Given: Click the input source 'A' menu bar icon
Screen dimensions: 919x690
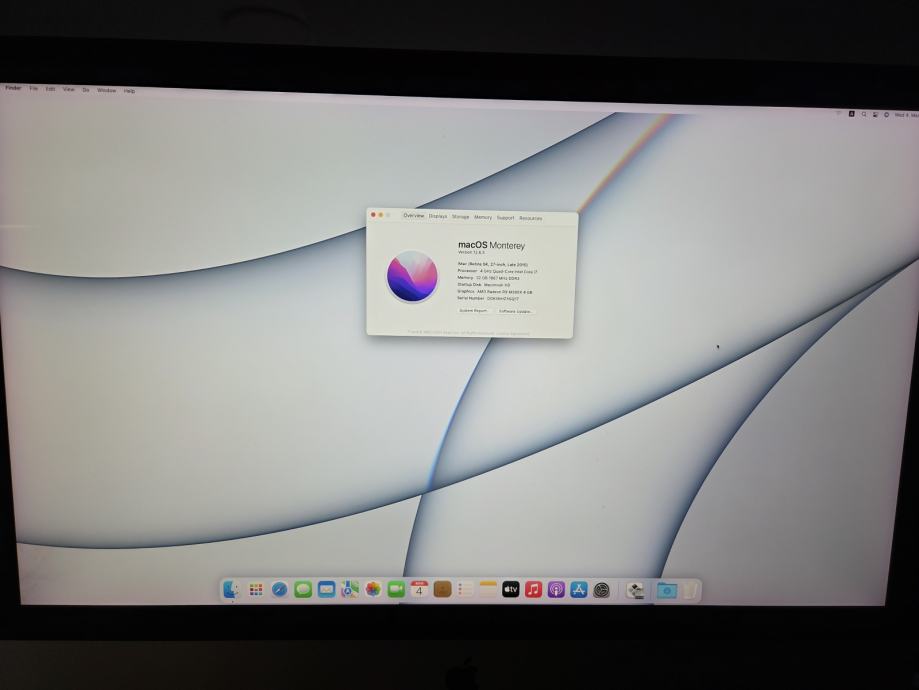Looking at the screenshot, I should click(852, 114).
